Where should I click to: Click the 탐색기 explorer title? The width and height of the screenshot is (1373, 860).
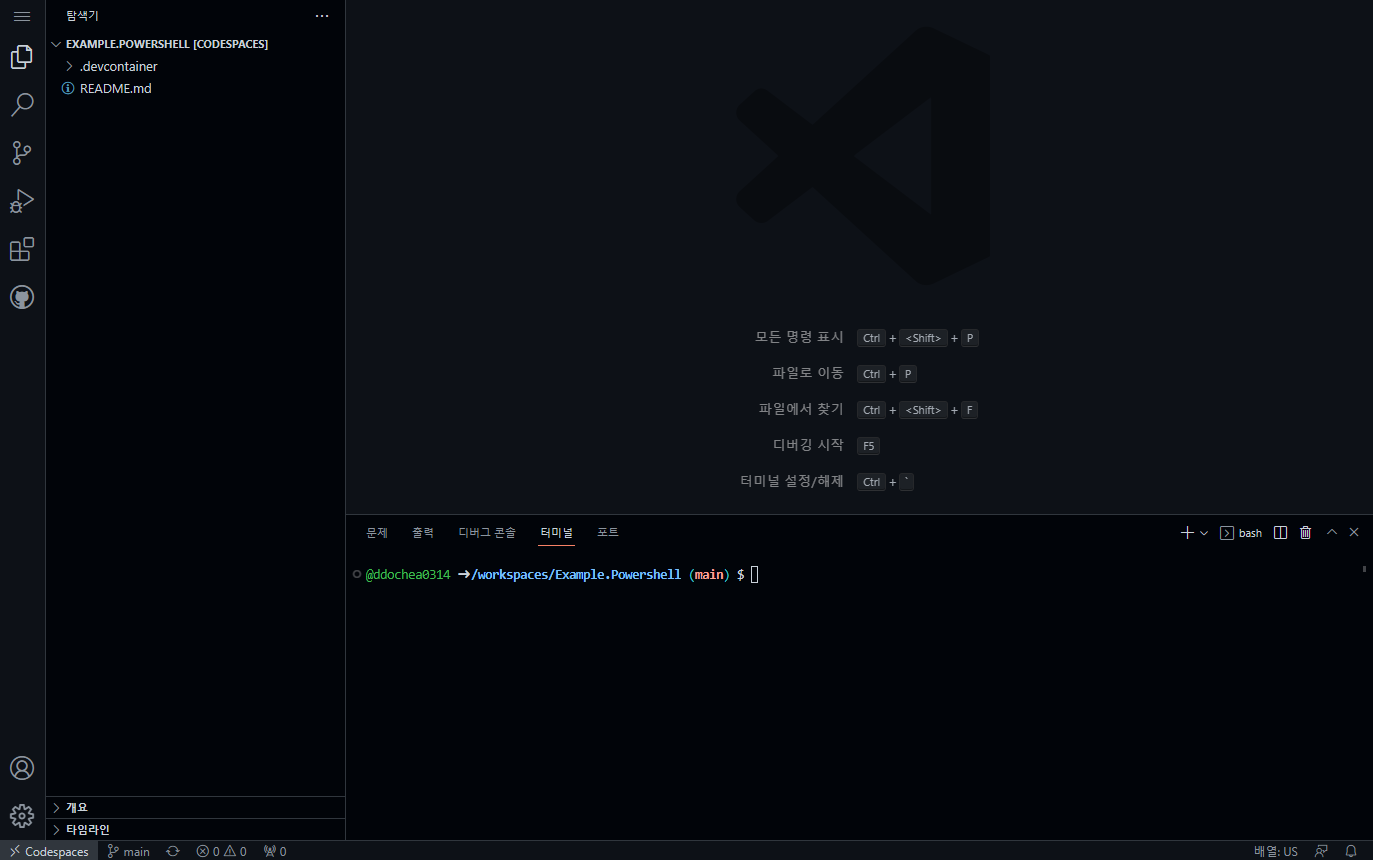82,16
